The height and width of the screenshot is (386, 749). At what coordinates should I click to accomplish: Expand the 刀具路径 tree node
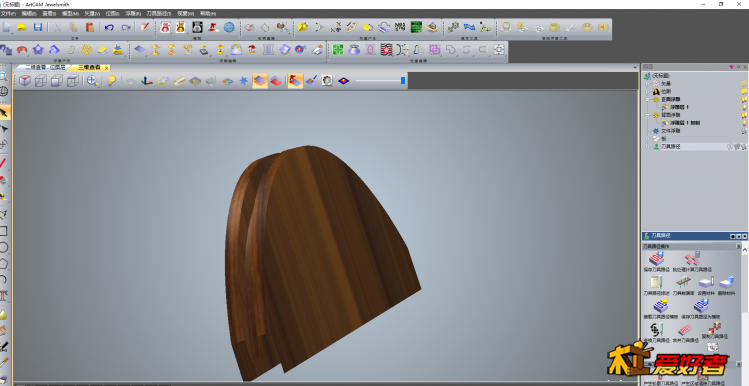point(648,147)
